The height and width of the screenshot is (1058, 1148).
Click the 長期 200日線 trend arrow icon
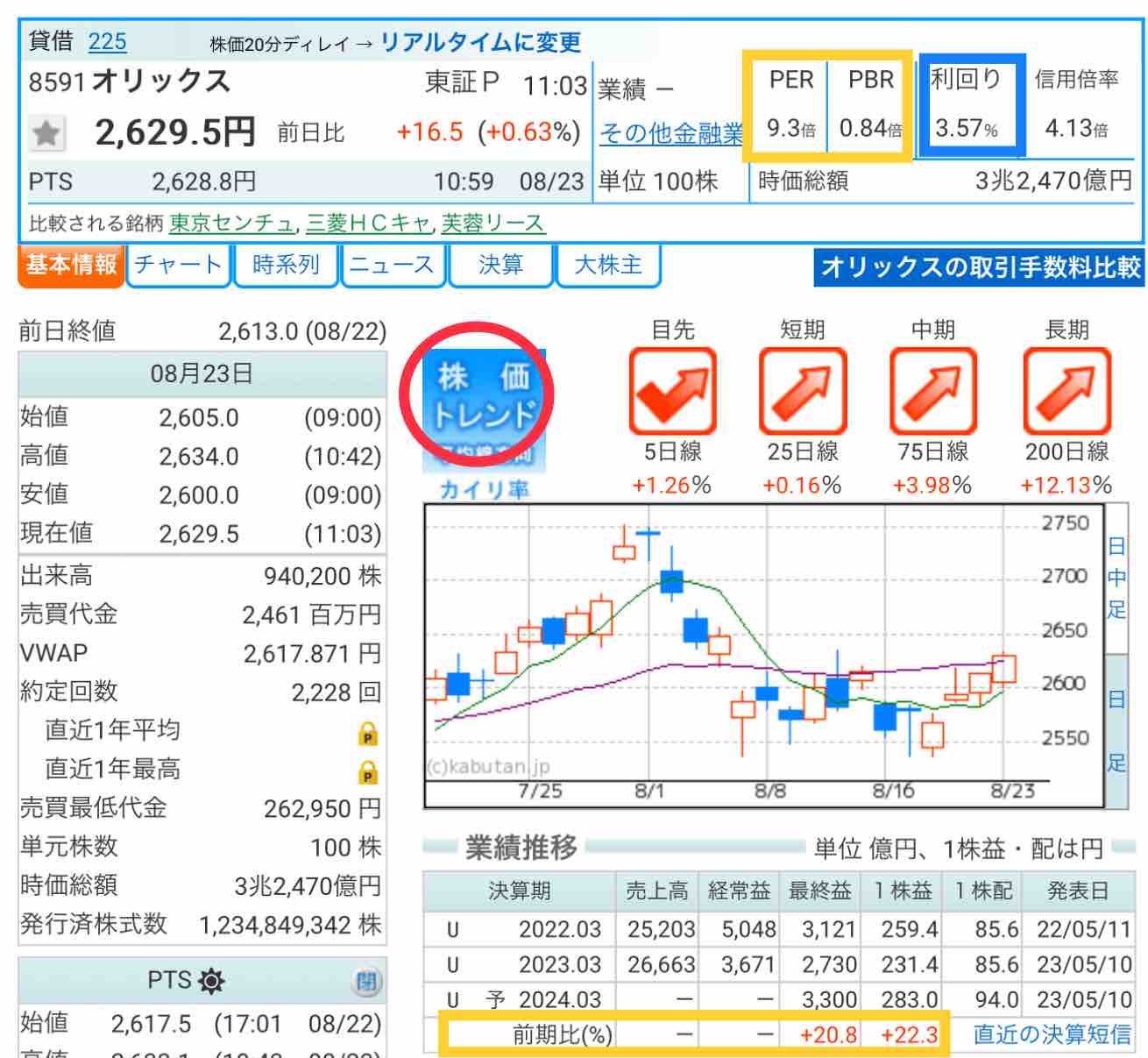[1067, 391]
